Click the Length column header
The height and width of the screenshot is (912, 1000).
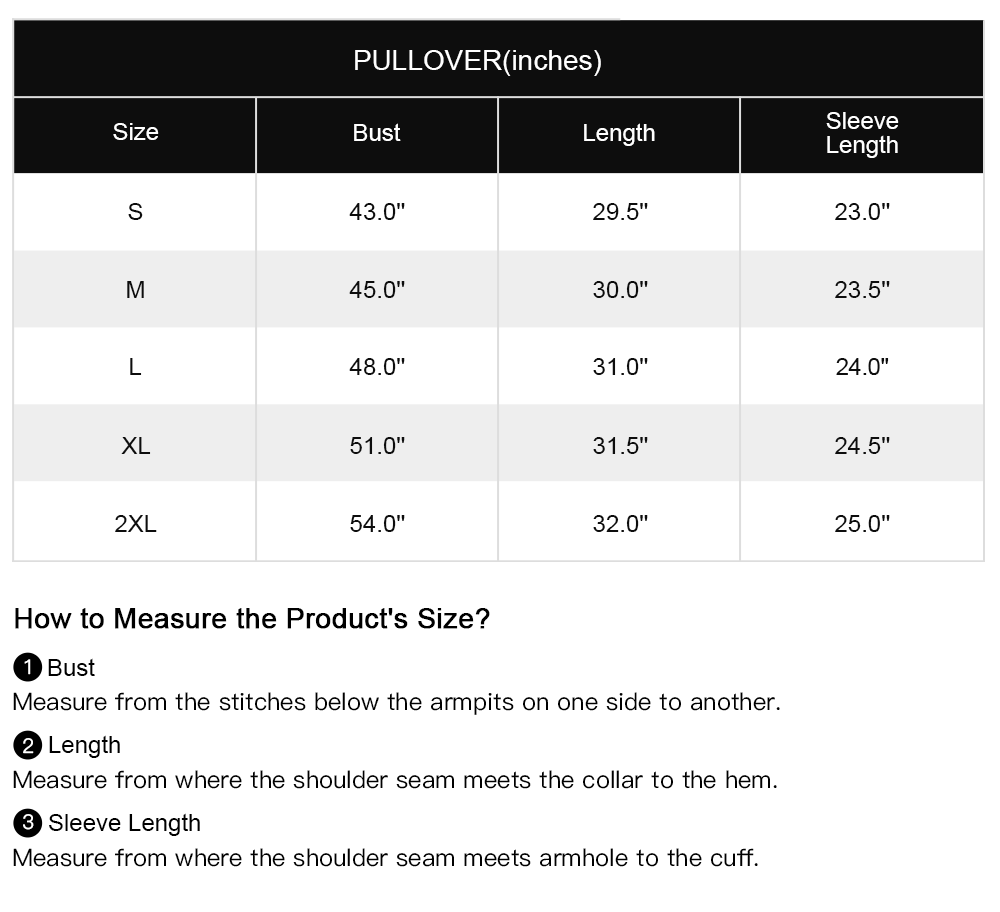[619, 133]
